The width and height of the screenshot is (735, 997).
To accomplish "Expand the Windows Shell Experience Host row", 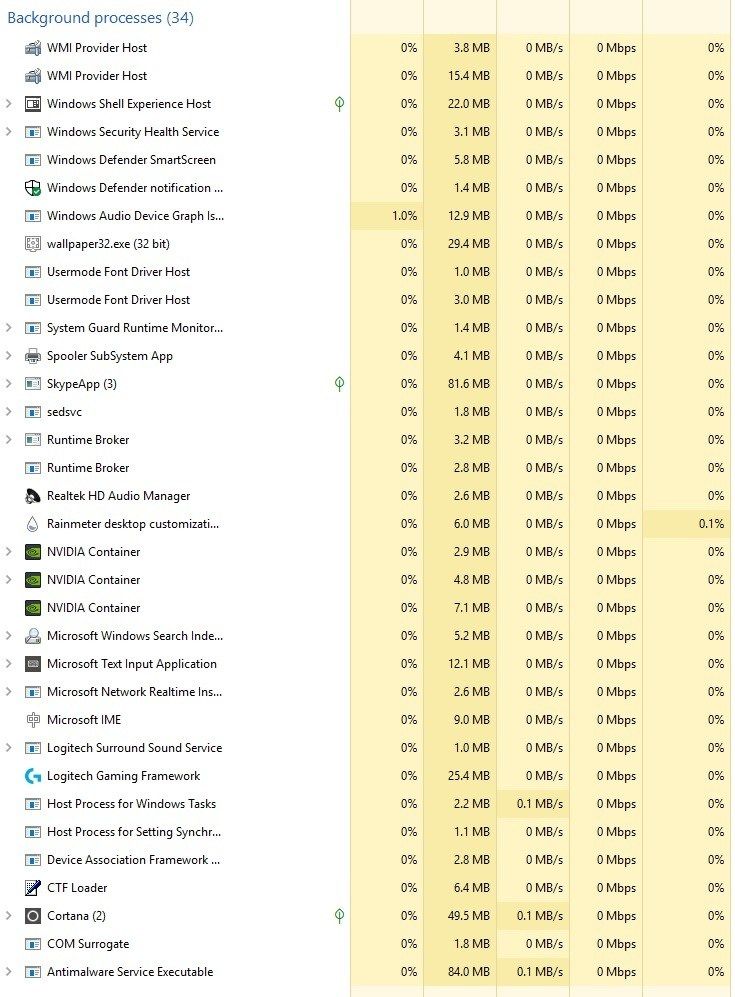I will (x=9, y=104).
